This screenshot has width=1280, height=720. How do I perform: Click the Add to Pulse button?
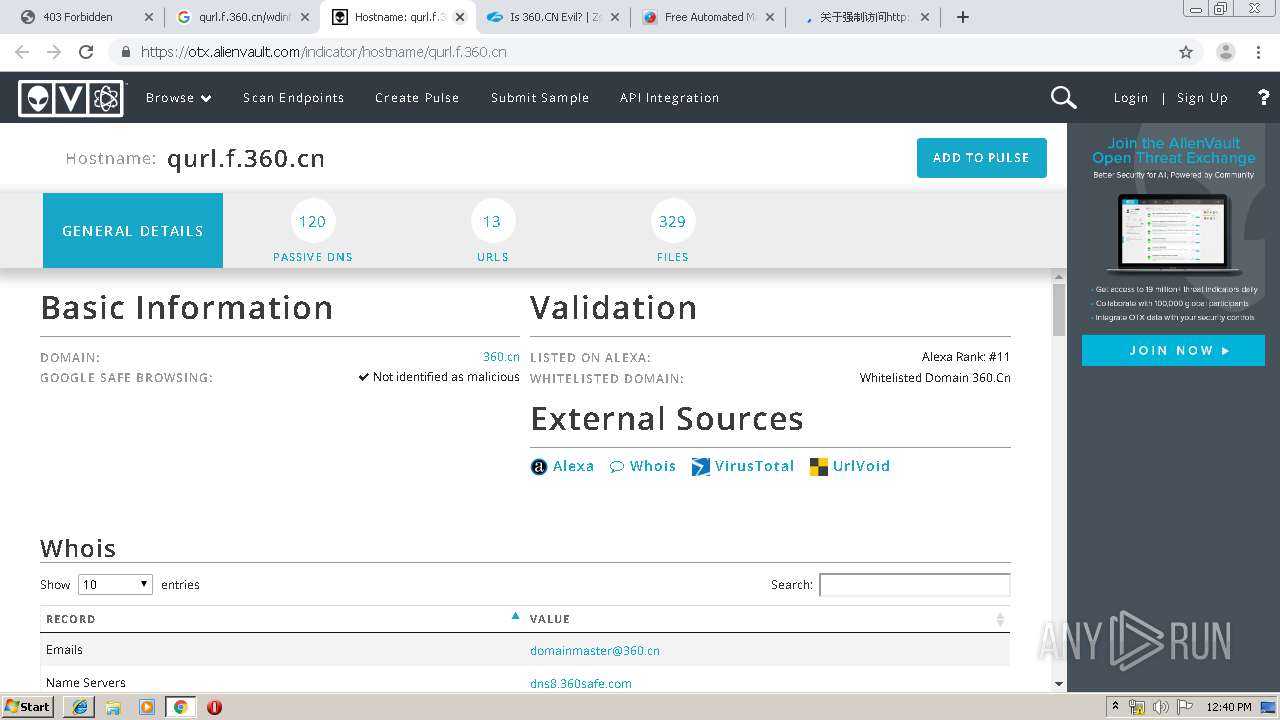click(x=981, y=158)
